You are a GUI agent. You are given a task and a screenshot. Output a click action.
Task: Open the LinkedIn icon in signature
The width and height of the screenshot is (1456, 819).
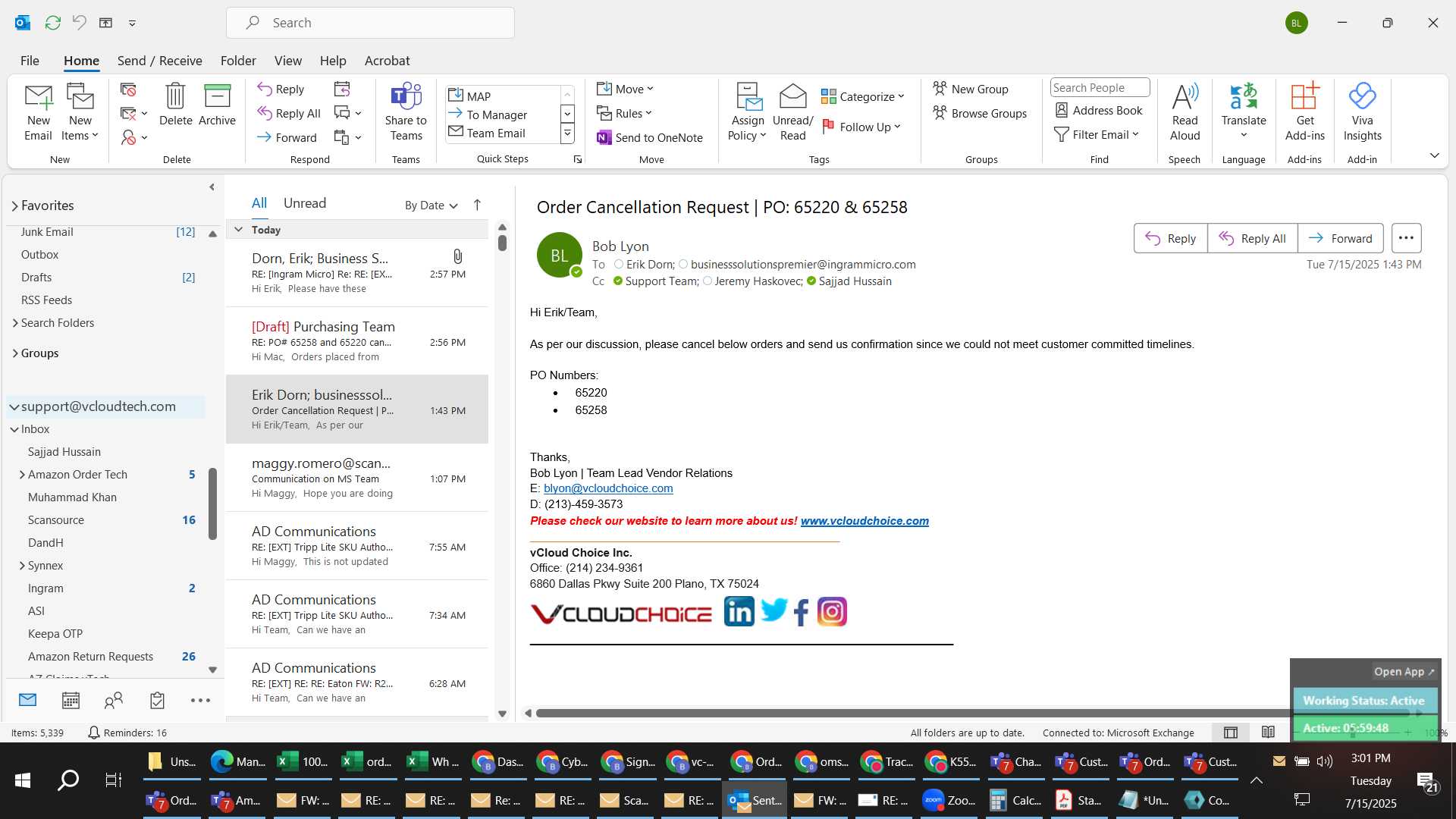tap(739, 611)
